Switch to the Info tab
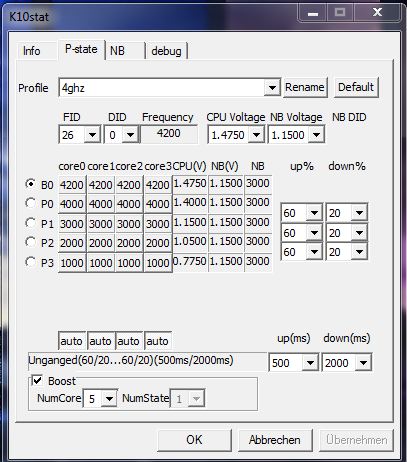This screenshot has width=407, height=462. pos(36,51)
